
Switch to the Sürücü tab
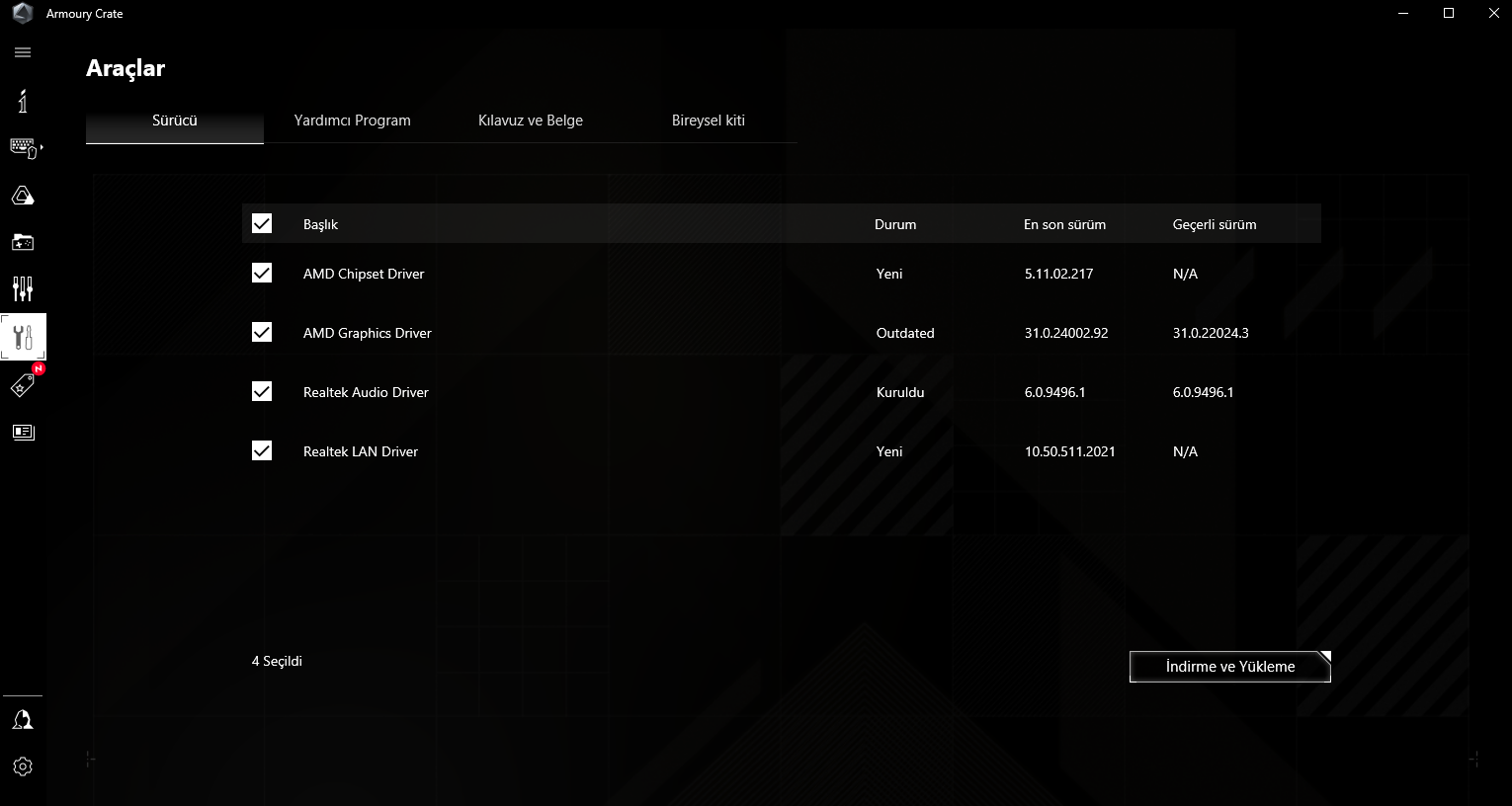tap(175, 121)
